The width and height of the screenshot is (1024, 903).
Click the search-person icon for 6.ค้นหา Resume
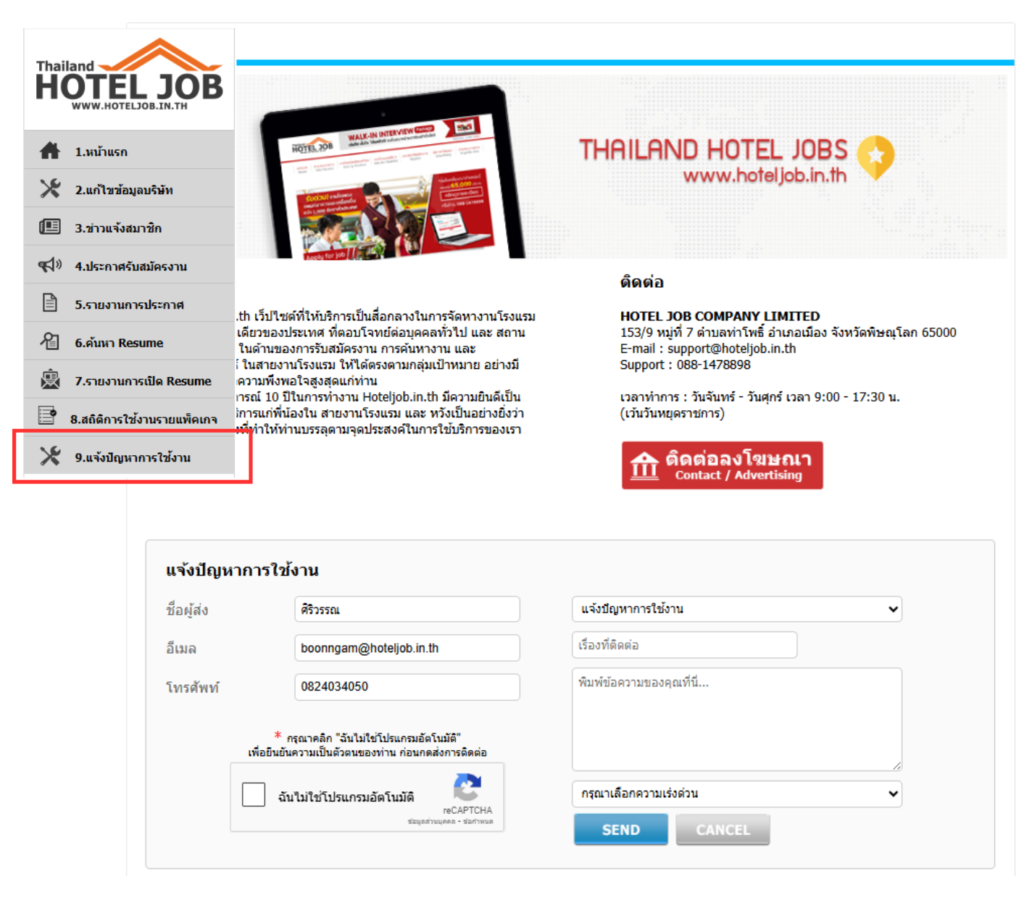50,341
